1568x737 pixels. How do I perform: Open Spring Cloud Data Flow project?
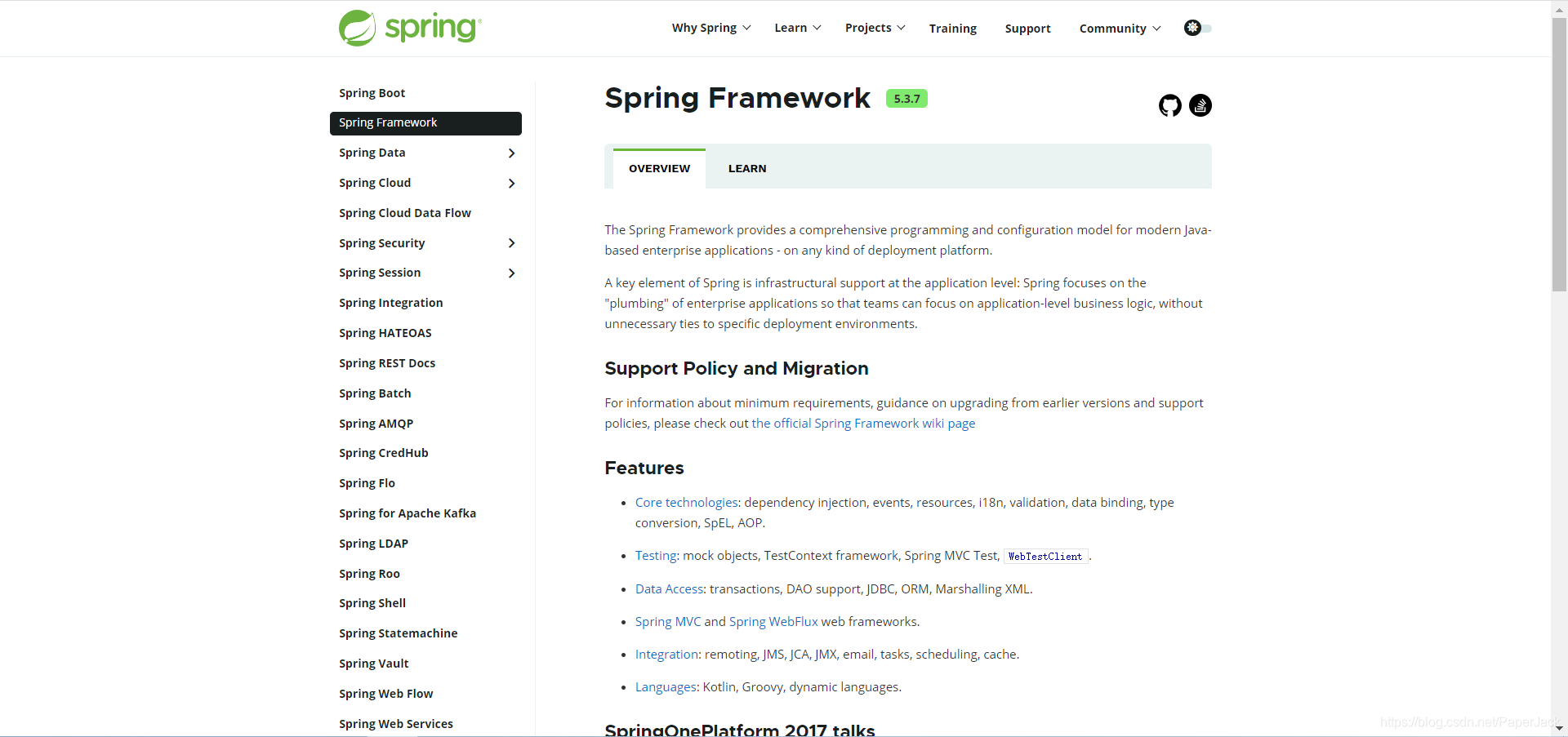pyautogui.click(x=405, y=213)
